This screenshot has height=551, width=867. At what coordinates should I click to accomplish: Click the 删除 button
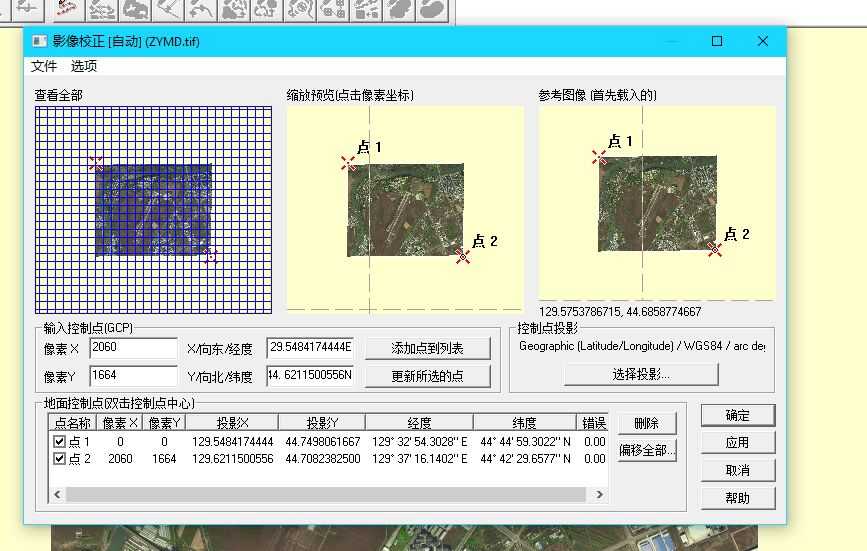click(646, 423)
